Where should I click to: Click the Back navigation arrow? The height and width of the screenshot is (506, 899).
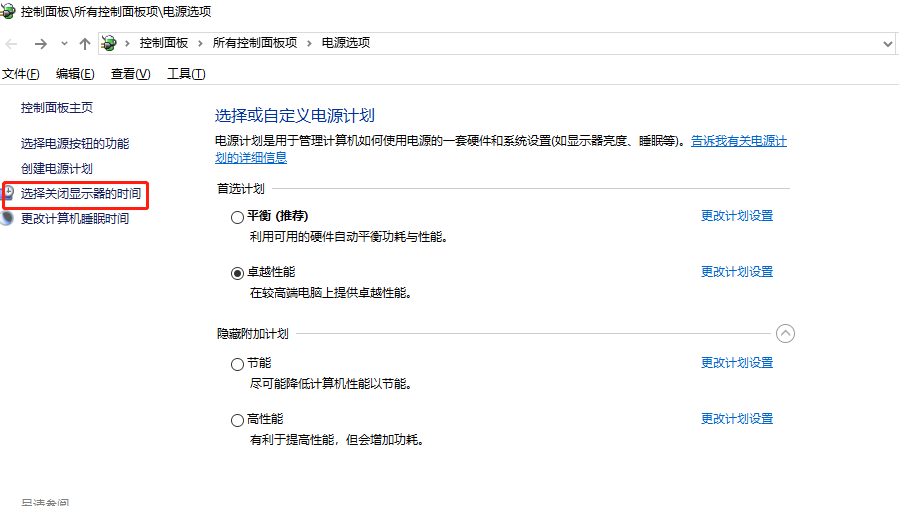(12, 44)
